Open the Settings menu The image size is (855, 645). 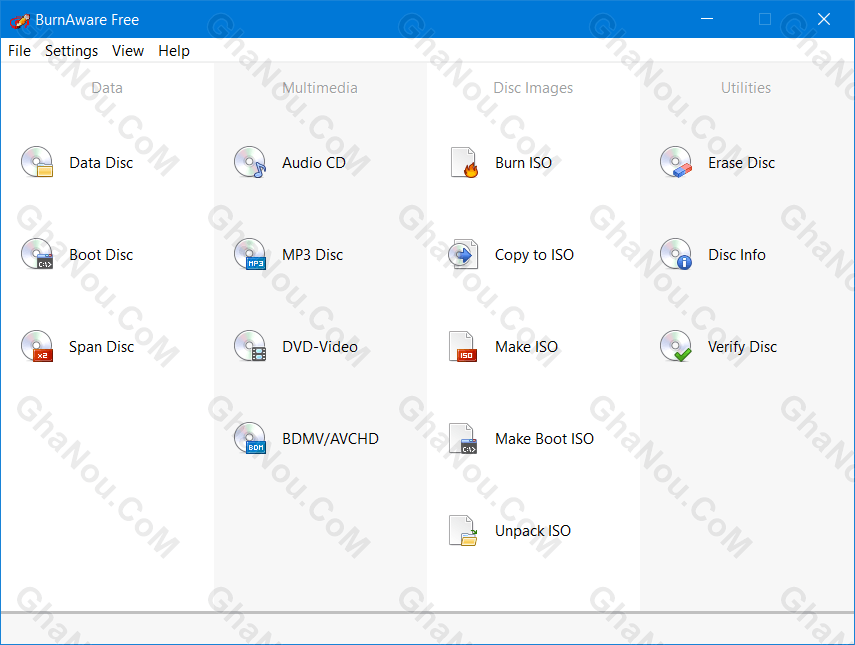coord(71,51)
